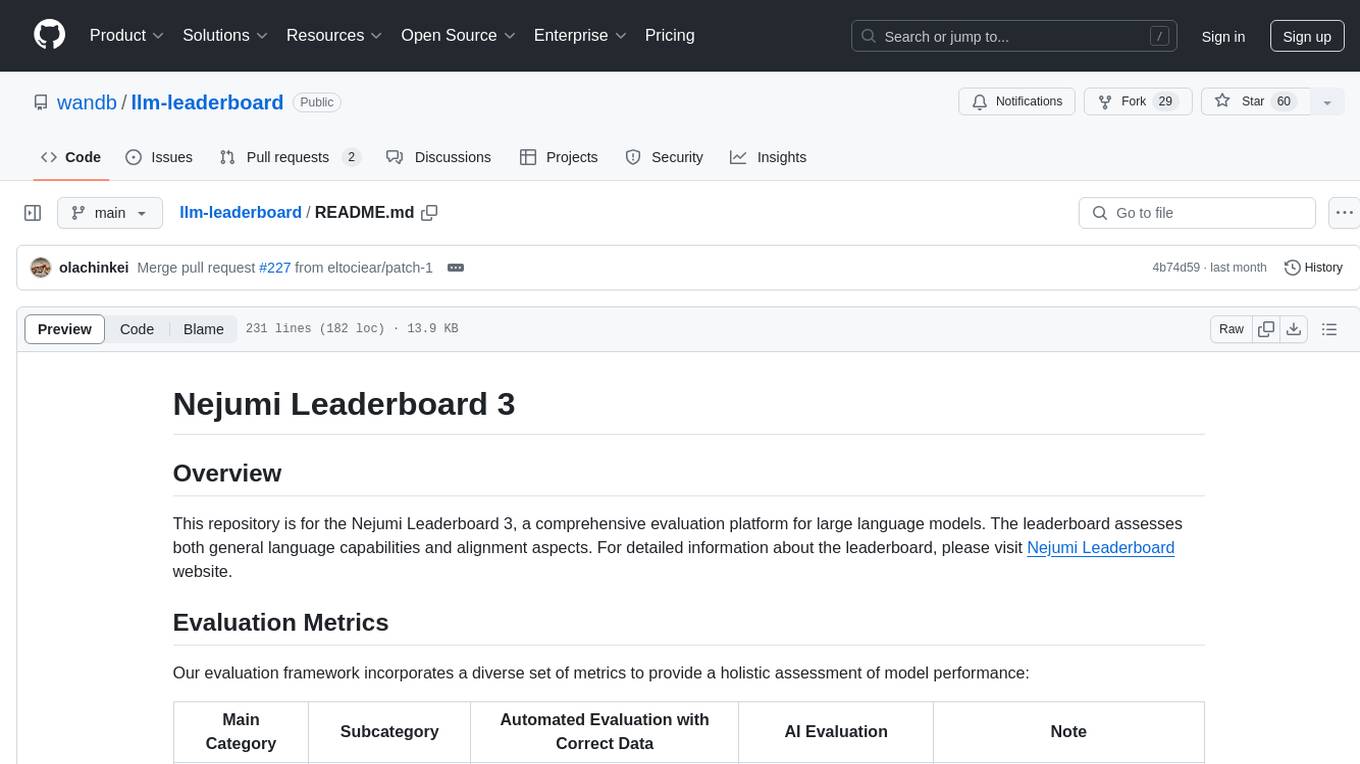This screenshot has width=1360, height=764.
Task: Switch to the Blame view
Action: 203,329
